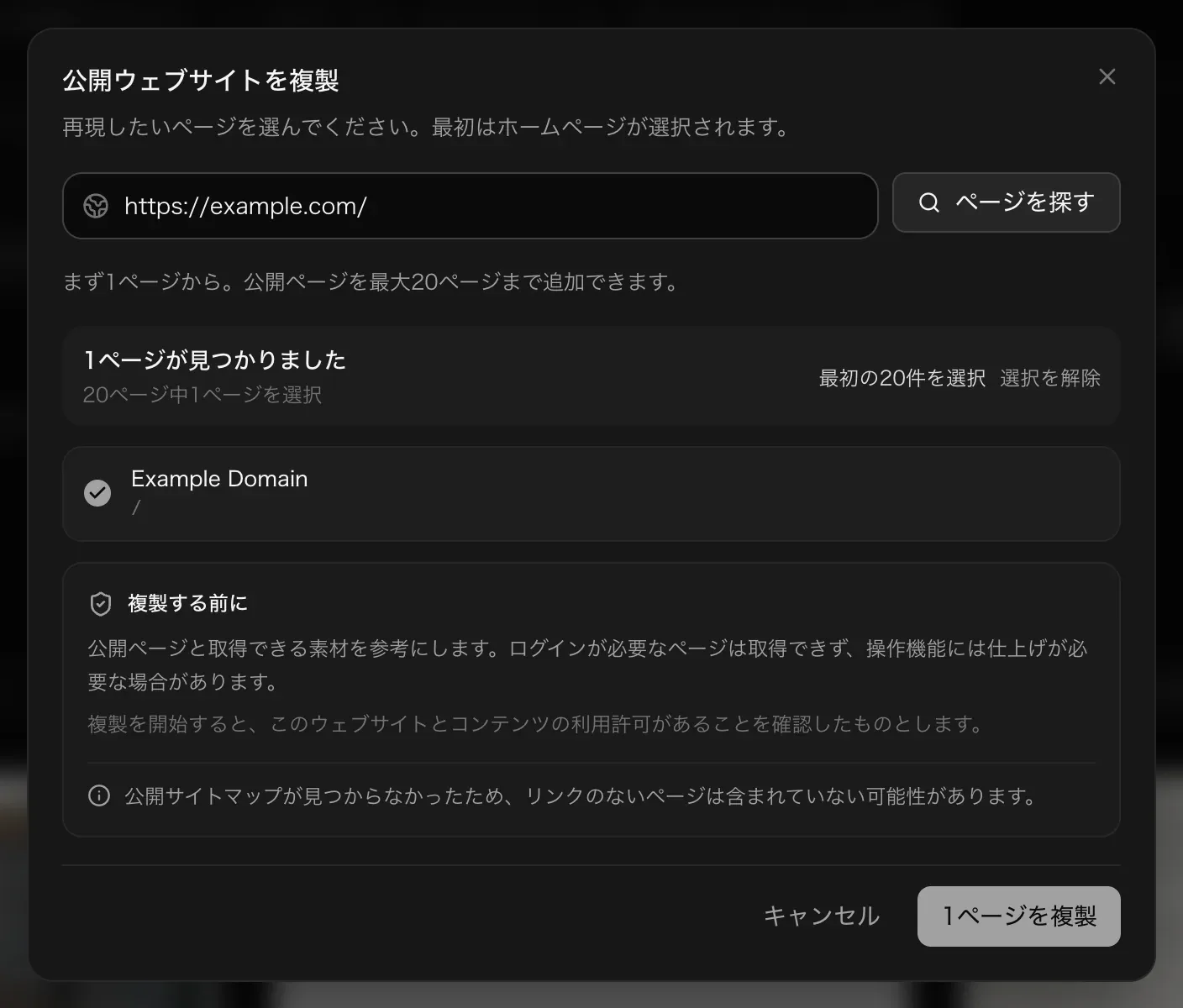Click the https://example.com/ URL input field

[x=470, y=206]
